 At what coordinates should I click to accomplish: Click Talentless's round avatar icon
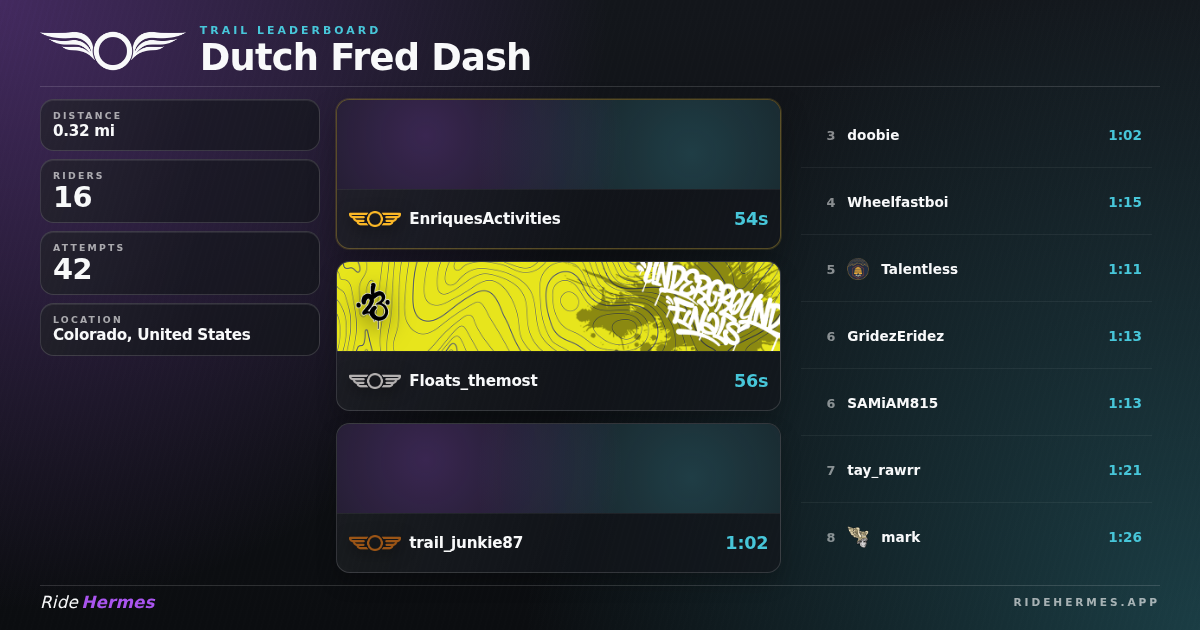coord(858,269)
